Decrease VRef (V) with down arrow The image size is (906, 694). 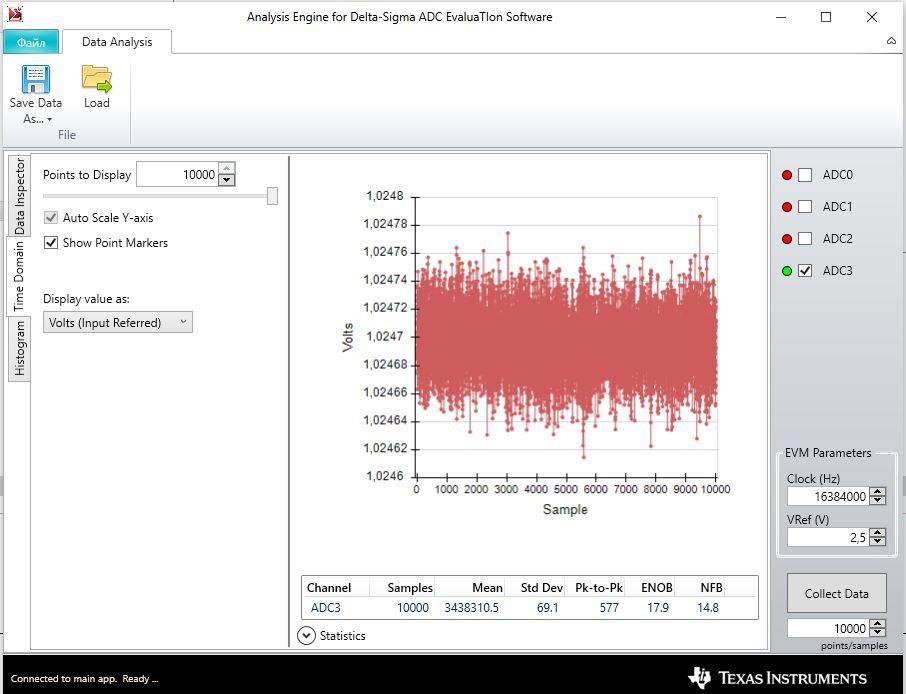[878, 542]
